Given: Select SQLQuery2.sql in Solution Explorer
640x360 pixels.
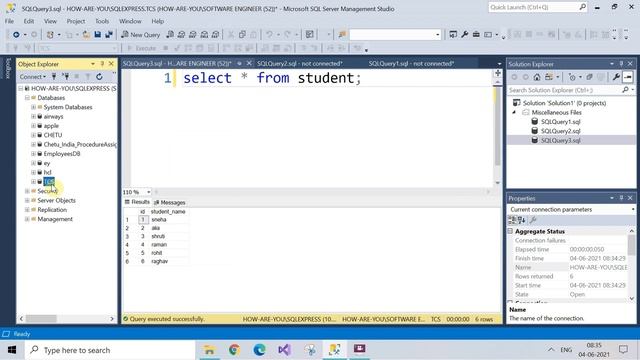Looking at the screenshot, I should (x=560, y=131).
